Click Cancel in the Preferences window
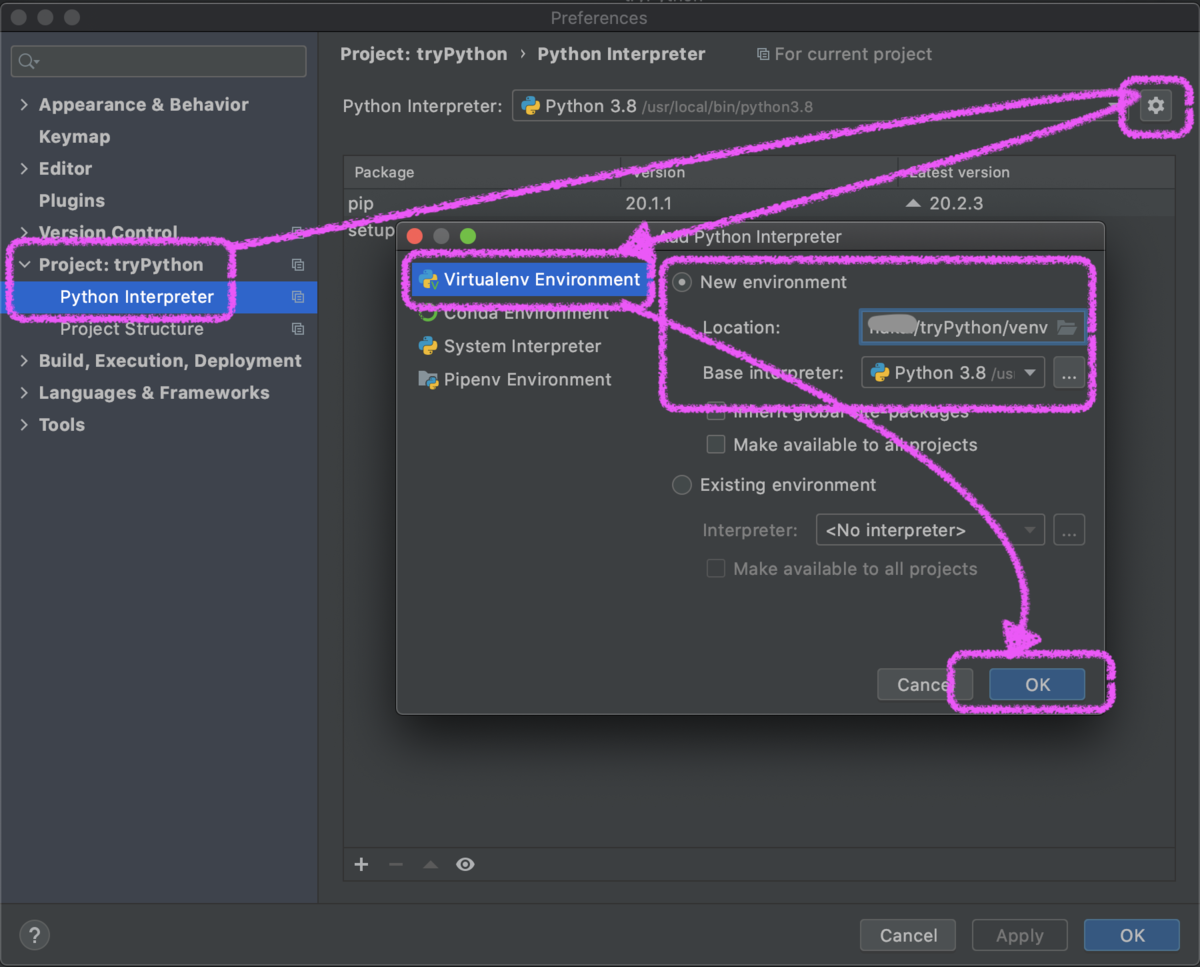The image size is (1200, 967). (x=908, y=936)
